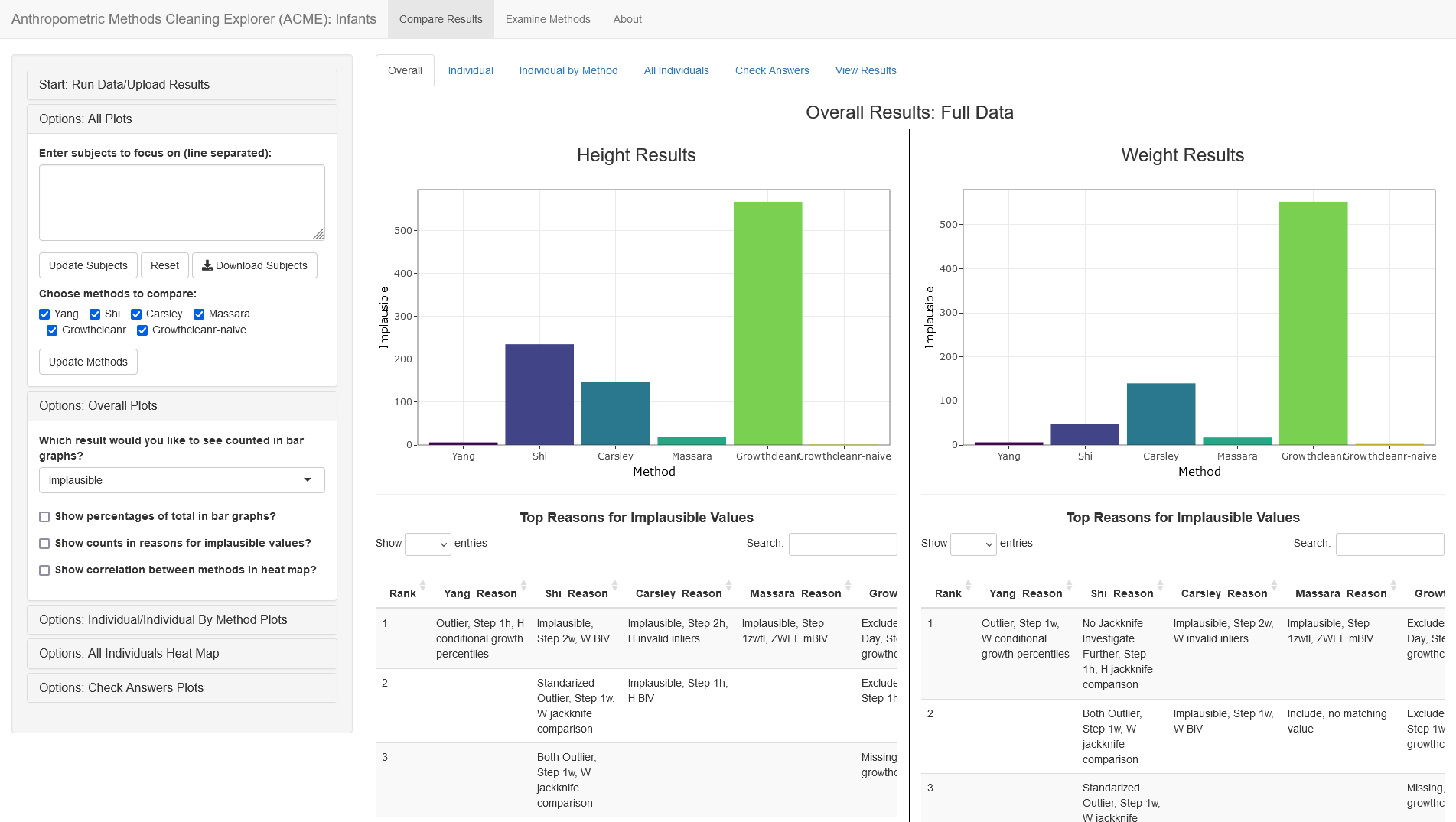The width and height of the screenshot is (1456, 822).
Task: Sort weight table by Carsley_Reason column
Action: click(x=1224, y=593)
